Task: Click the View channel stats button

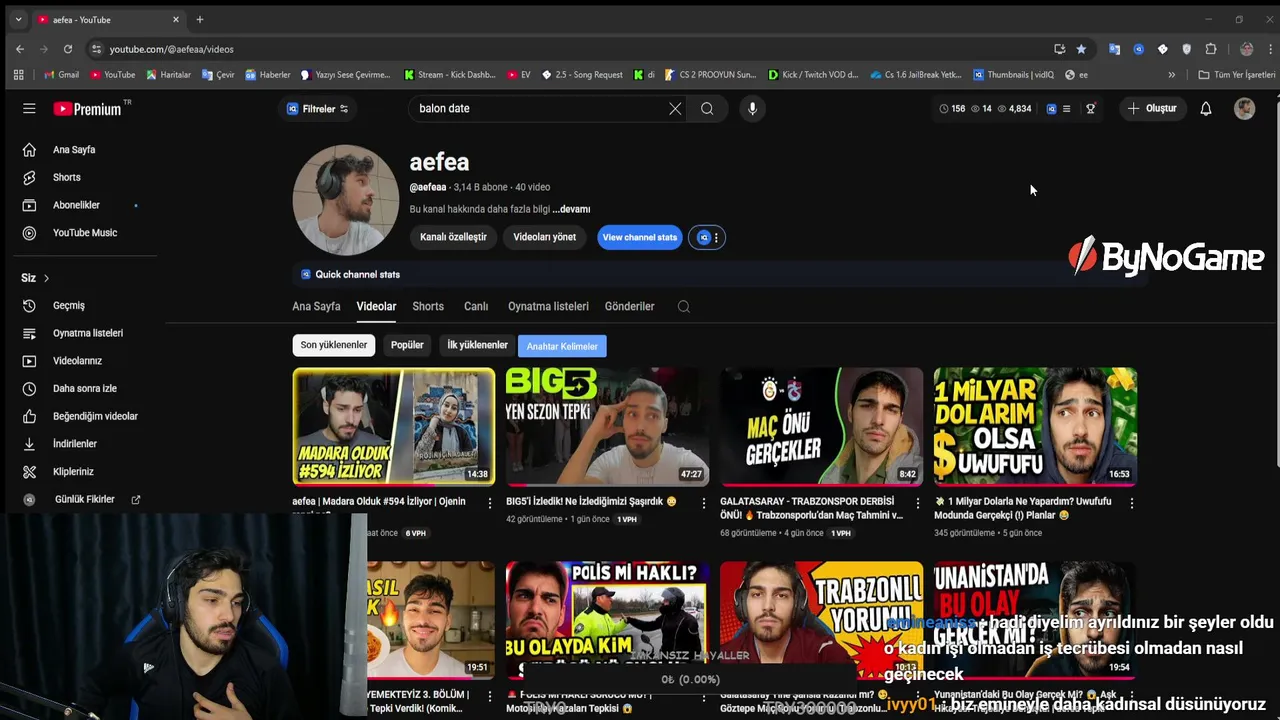Action: (x=640, y=237)
